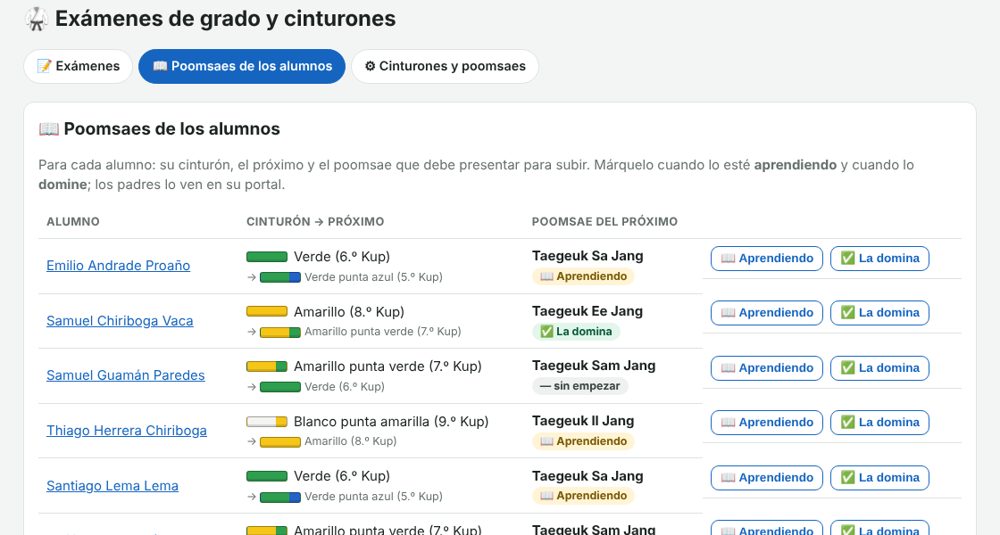Open Santiago Lema Lema's profile link
Viewport: 1000px width, 535px height.
click(x=112, y=486)
